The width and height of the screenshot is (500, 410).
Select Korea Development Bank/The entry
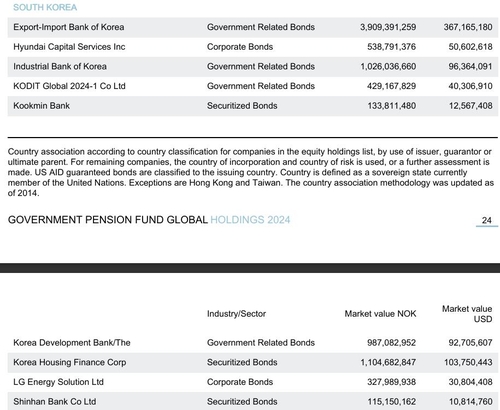[x=72, y=343]
